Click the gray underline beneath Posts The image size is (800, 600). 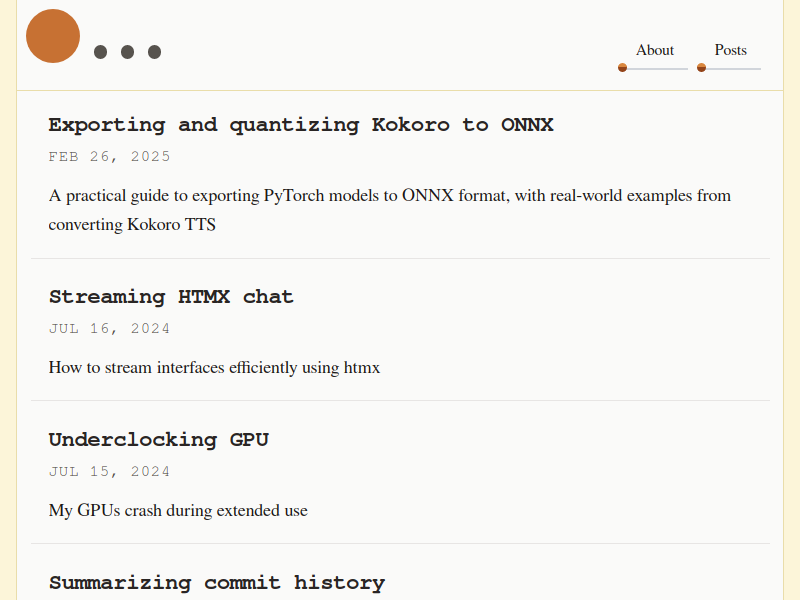click(x=733, y=68)
